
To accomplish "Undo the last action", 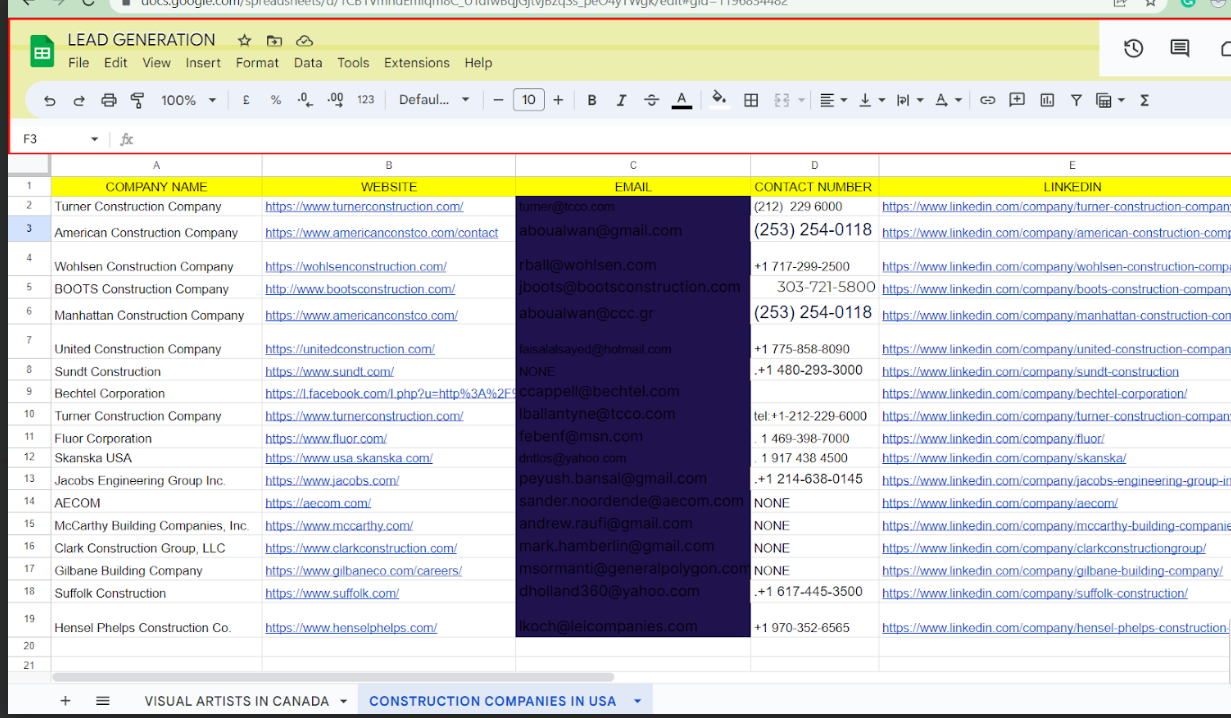I will (49, 100).
